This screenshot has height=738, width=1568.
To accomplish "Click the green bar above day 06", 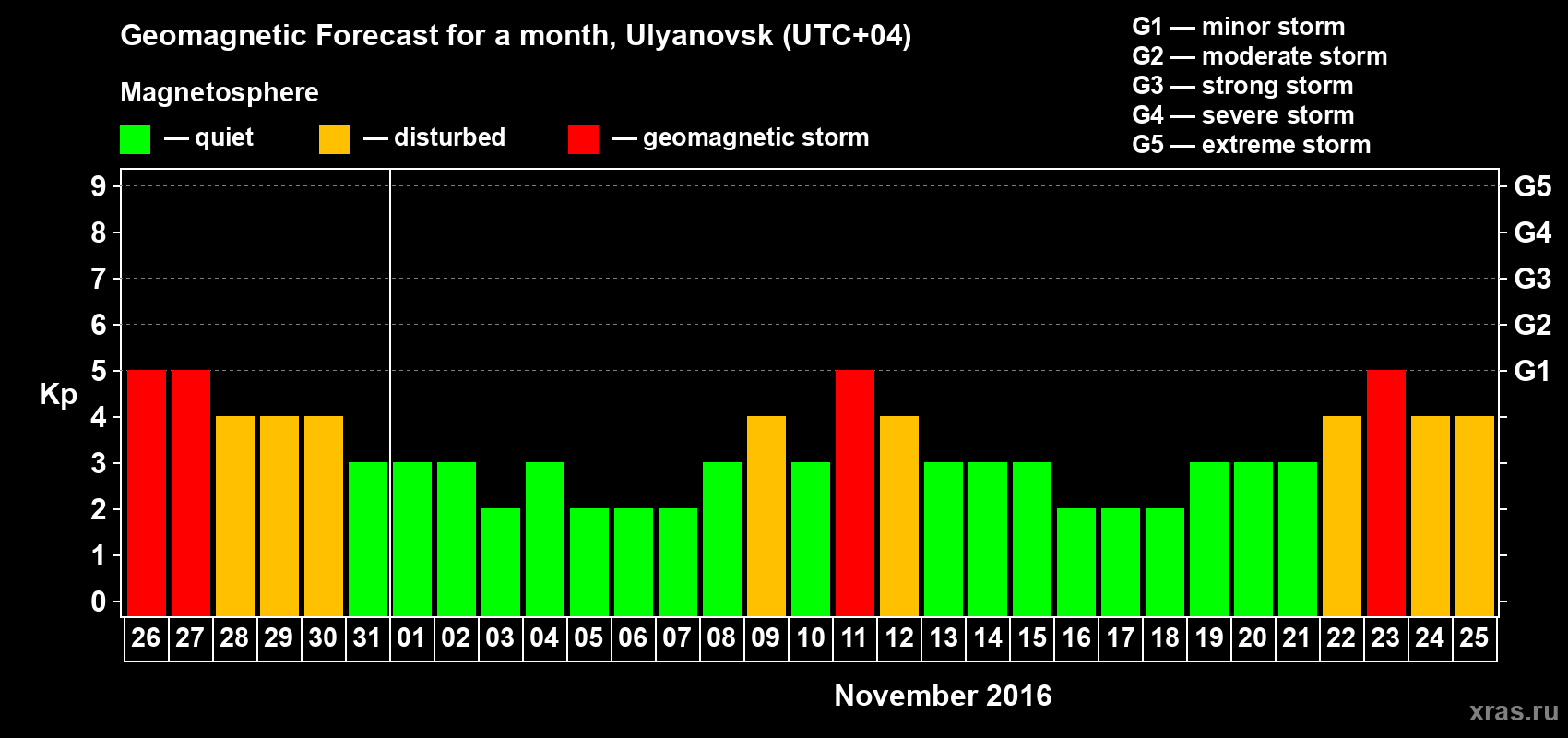I will coord(634,563).
